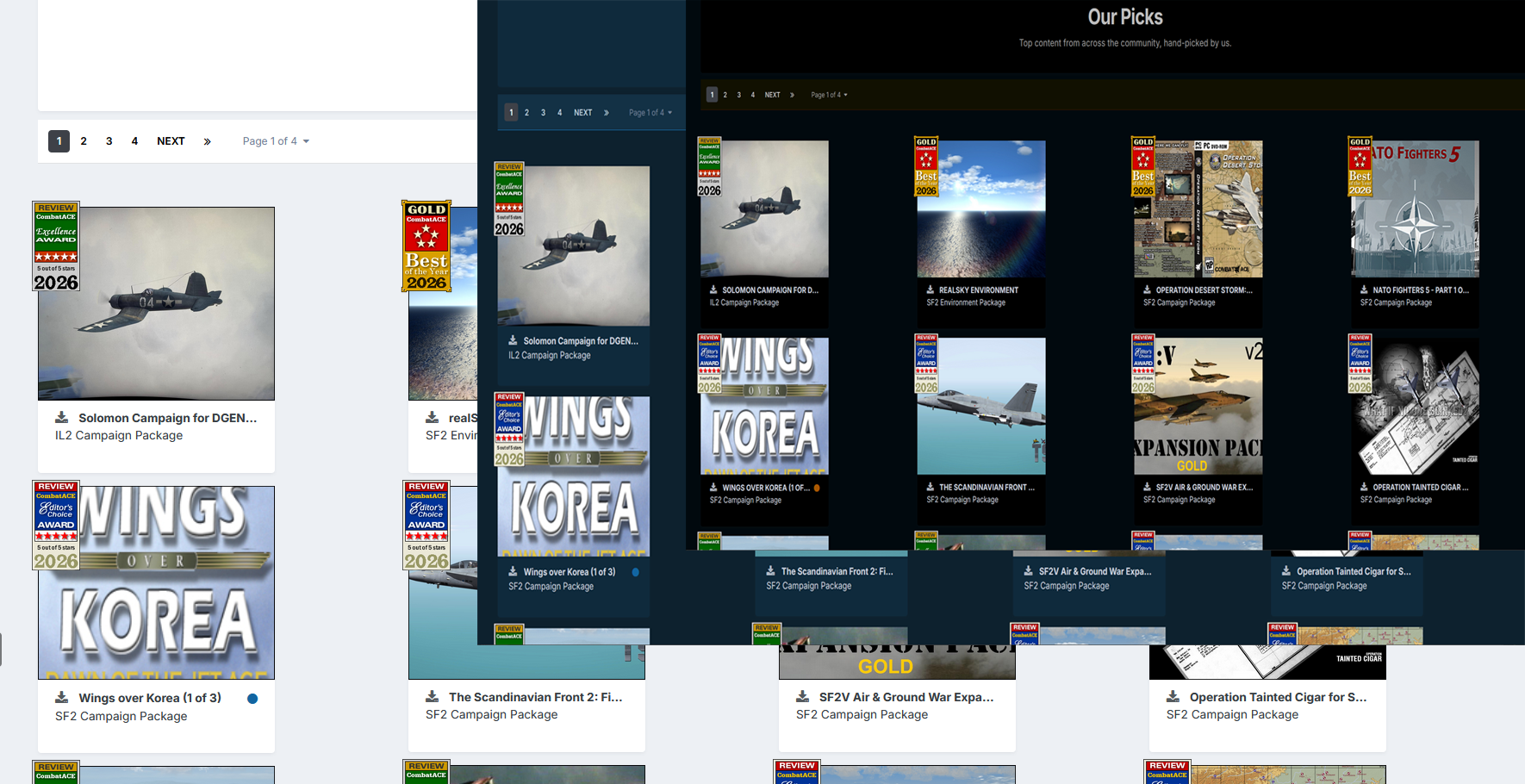1525x784 pixels.
Task: Click download icon beside NATO FIGHTERS 5 title
Action: tap(1364, 290)
